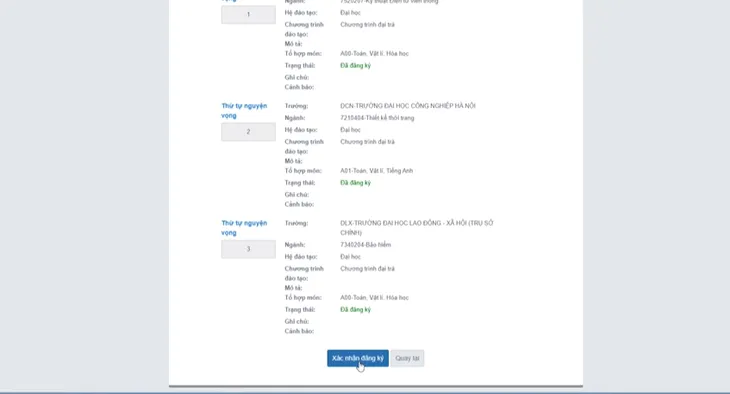Click A01-Toán, Vật lí, Tiếng Anh subject combination
This screenshot has height=394, width=730.
377,171
